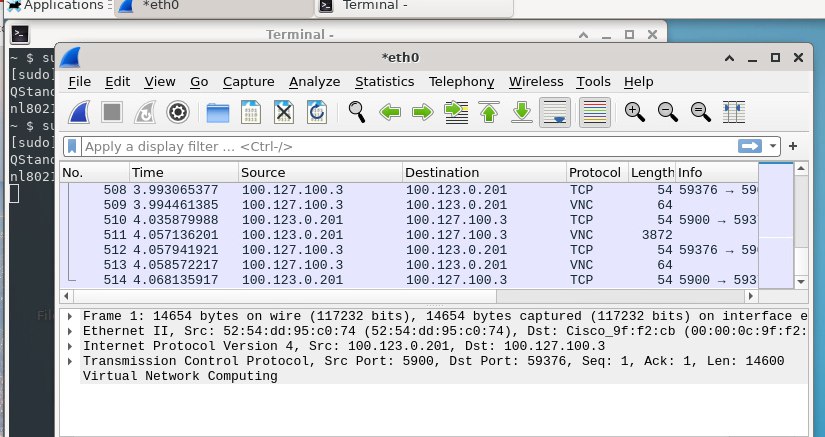The image size is (825, 437).
Task: Go to specified packet icon
Action: (x=456, y=112)
